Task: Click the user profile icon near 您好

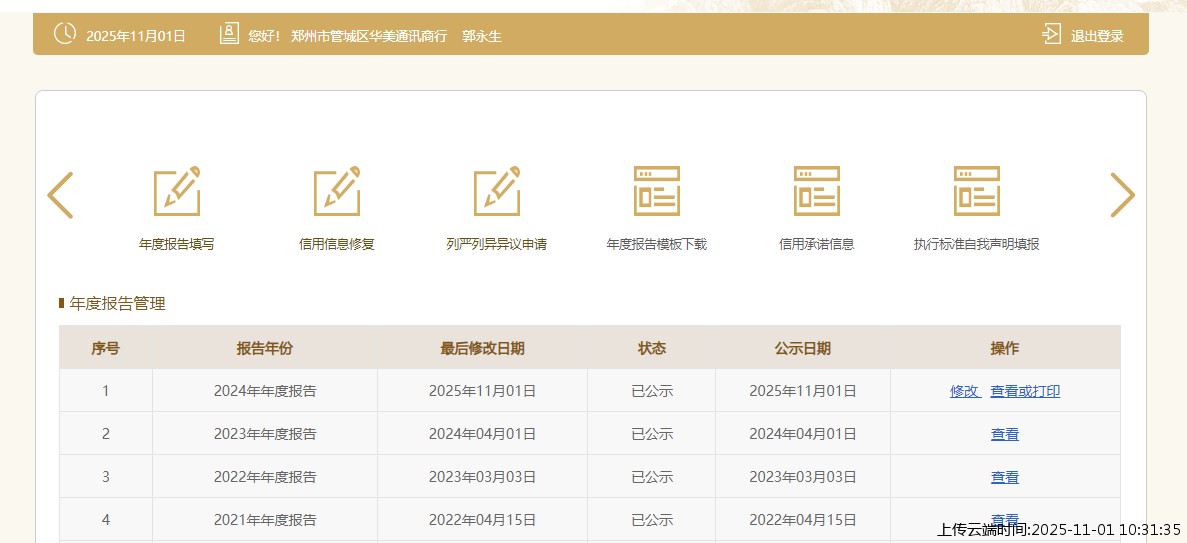Action: click(229, 35)
